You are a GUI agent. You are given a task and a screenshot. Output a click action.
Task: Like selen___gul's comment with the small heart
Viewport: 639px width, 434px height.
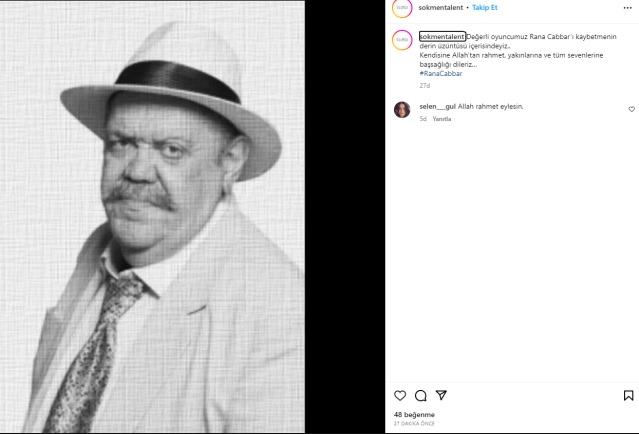(631, 109)
